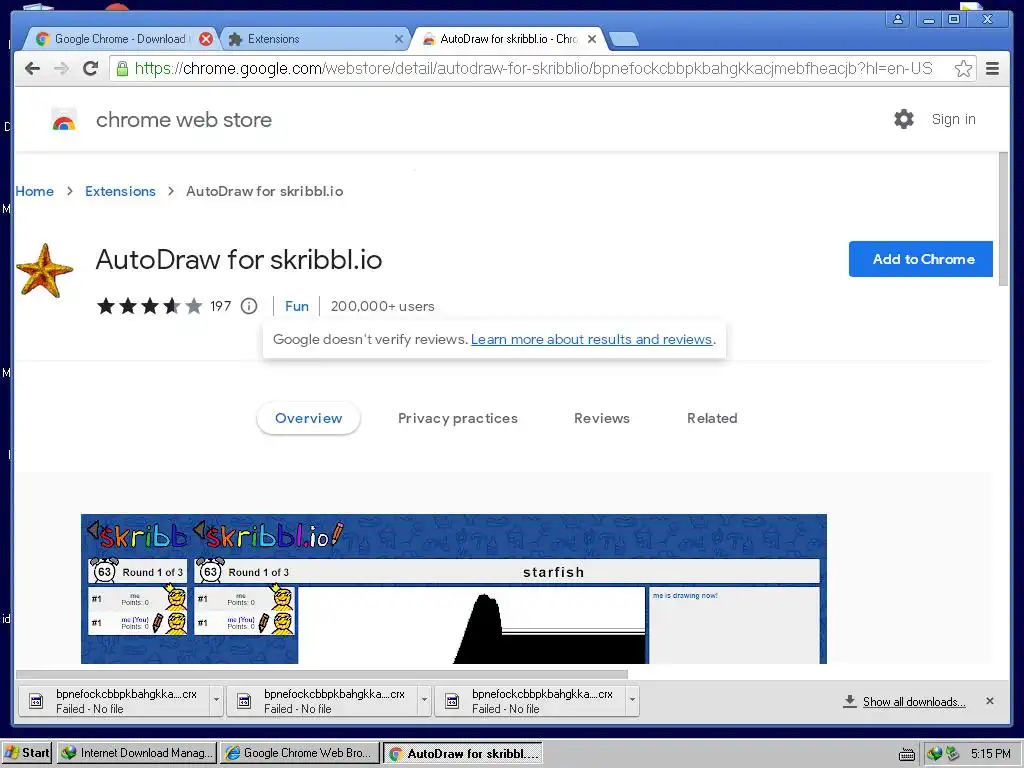1024x768 pixels.
Task: Open the Privacy practices tab
Action: coord(458,418)
